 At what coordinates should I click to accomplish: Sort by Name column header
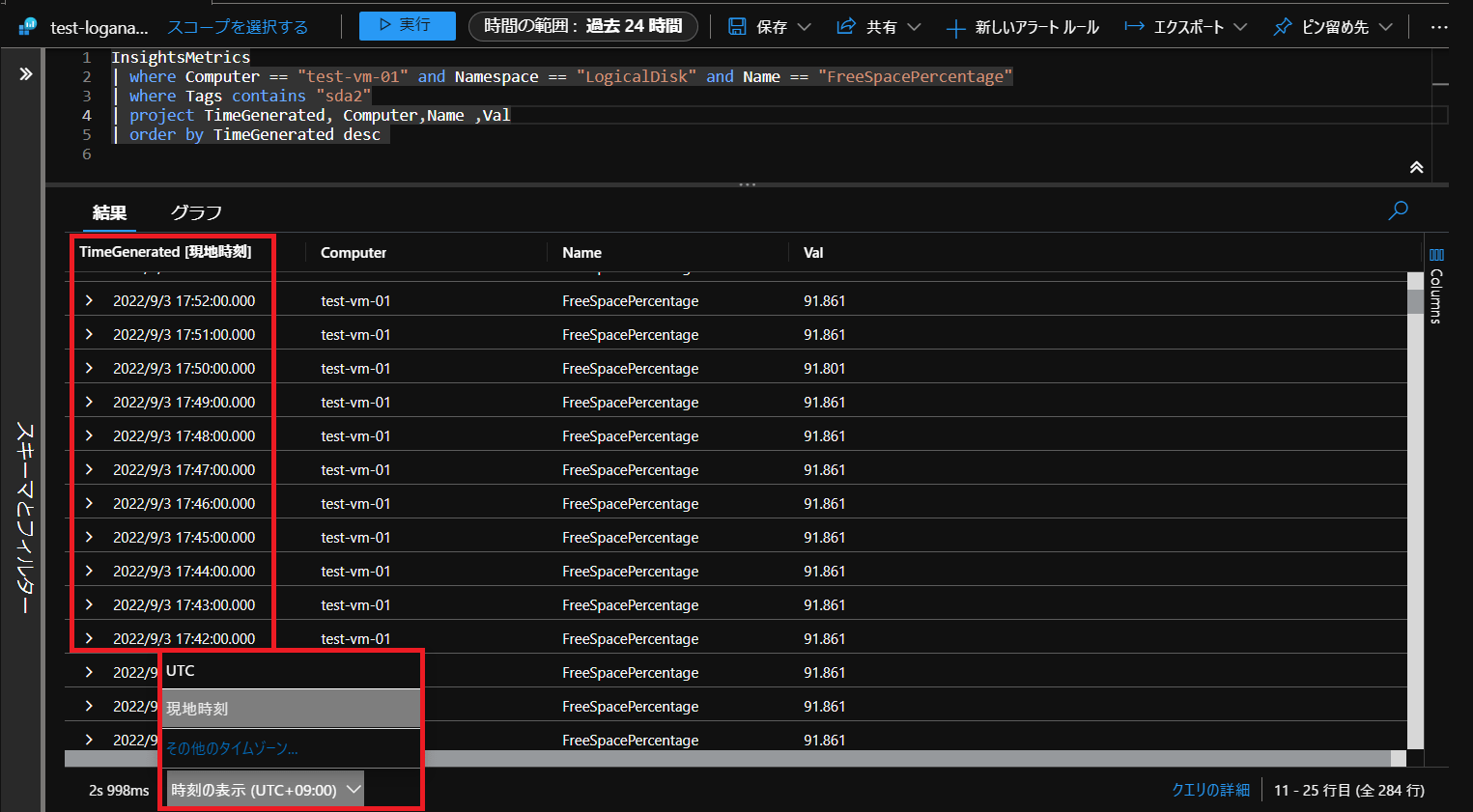click(x=581, y=253)
